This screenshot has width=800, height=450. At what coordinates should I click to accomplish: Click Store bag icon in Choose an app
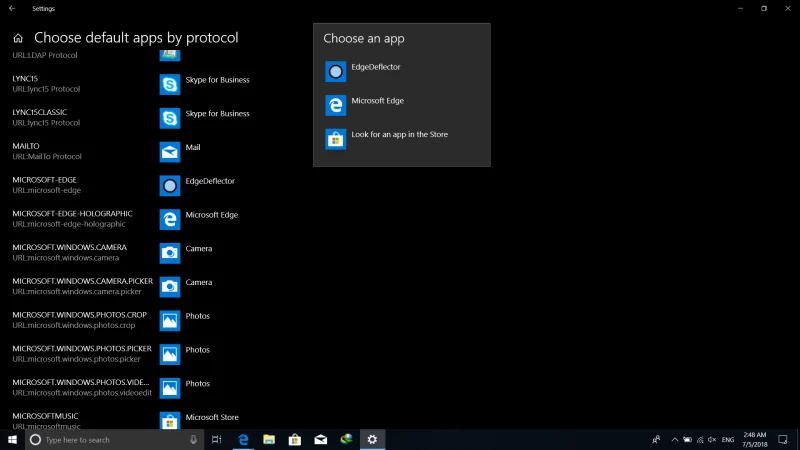336,139
